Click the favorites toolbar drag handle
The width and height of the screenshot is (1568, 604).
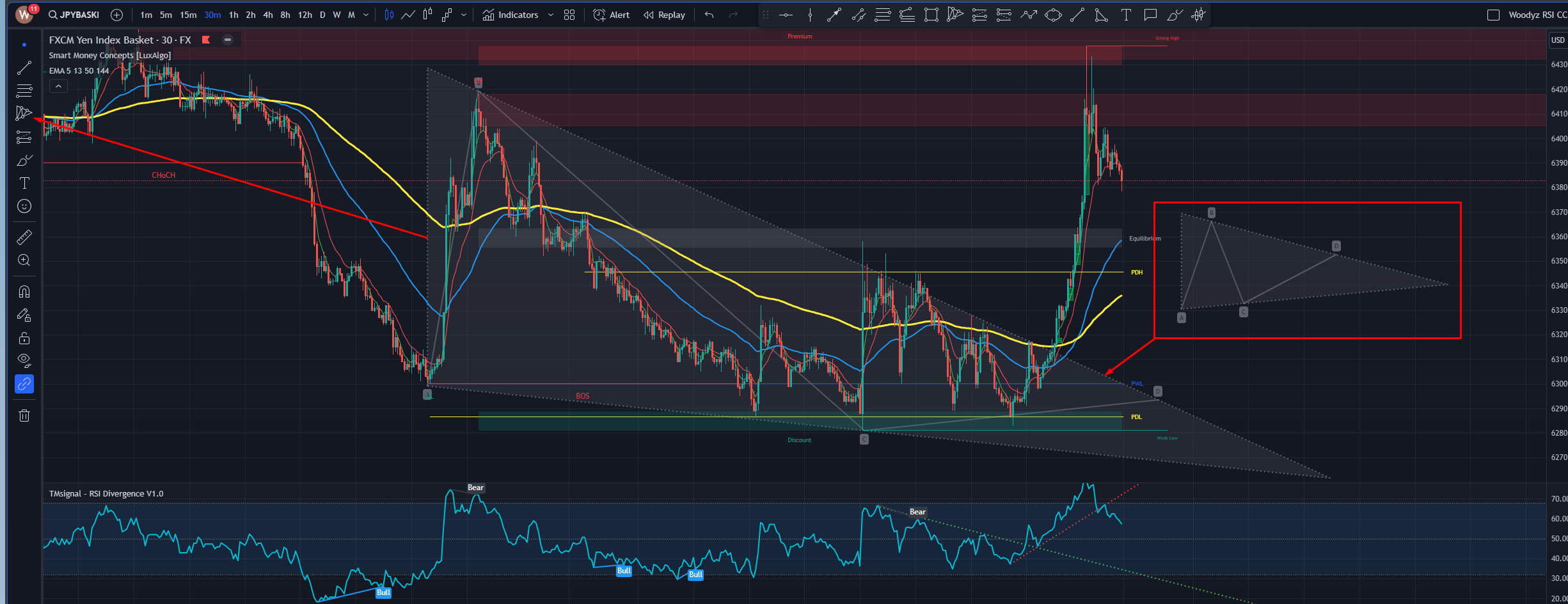pyautogui.click(x=766, y=15)
